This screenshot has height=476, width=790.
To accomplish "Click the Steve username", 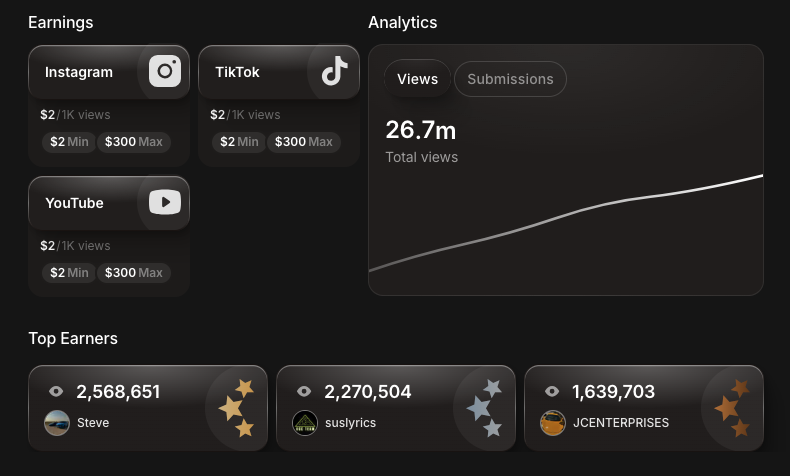I will click(x=93, y=423).
